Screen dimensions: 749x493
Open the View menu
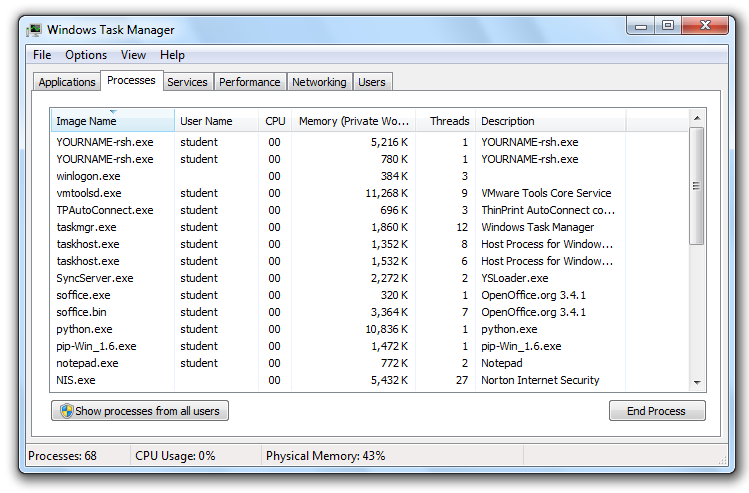tap(133, 55)
